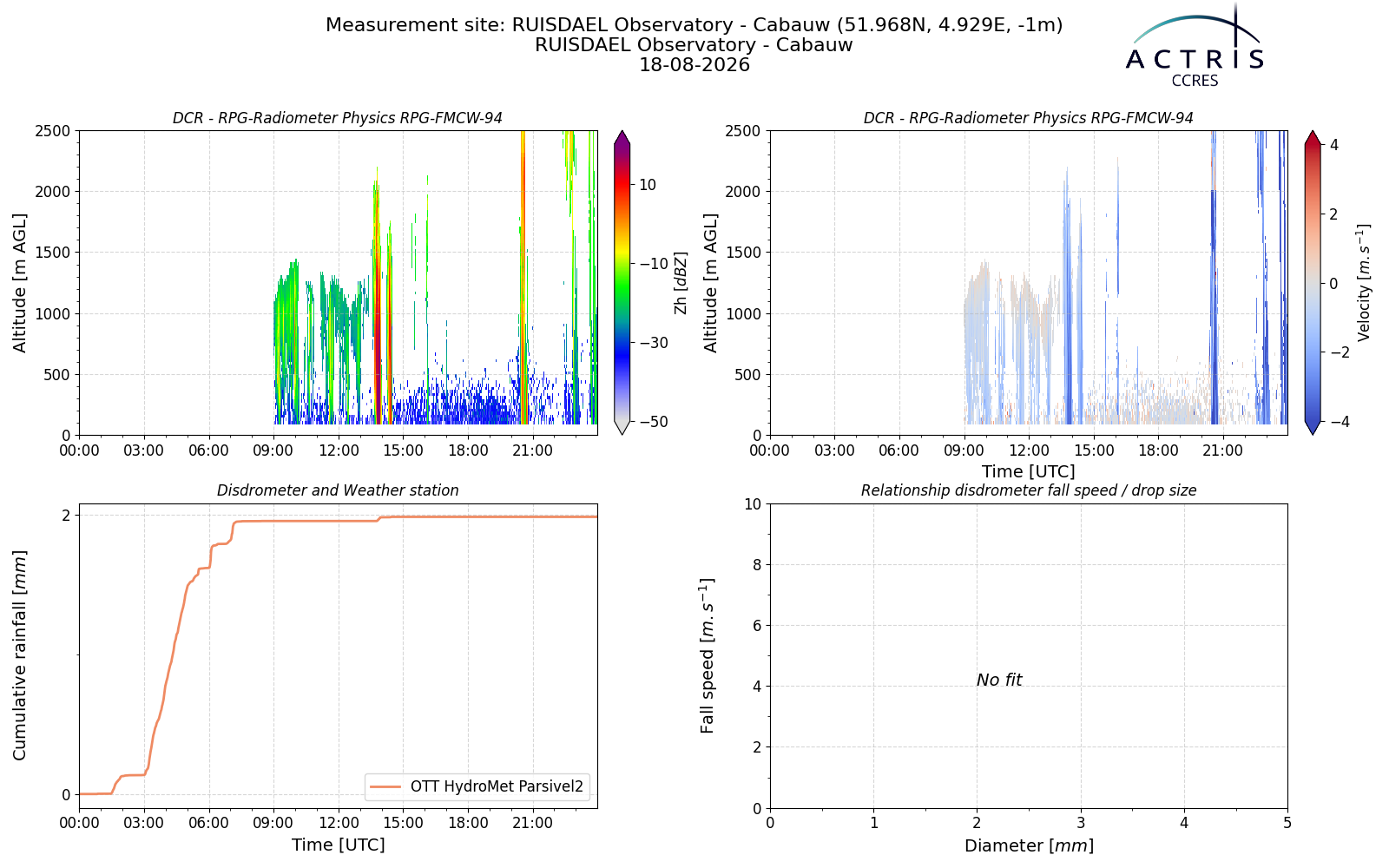This screenshot has height=868, width=1389.
Task: Click the 10 tick on the Fall speed axis
Action: click(x=753, y=504)
